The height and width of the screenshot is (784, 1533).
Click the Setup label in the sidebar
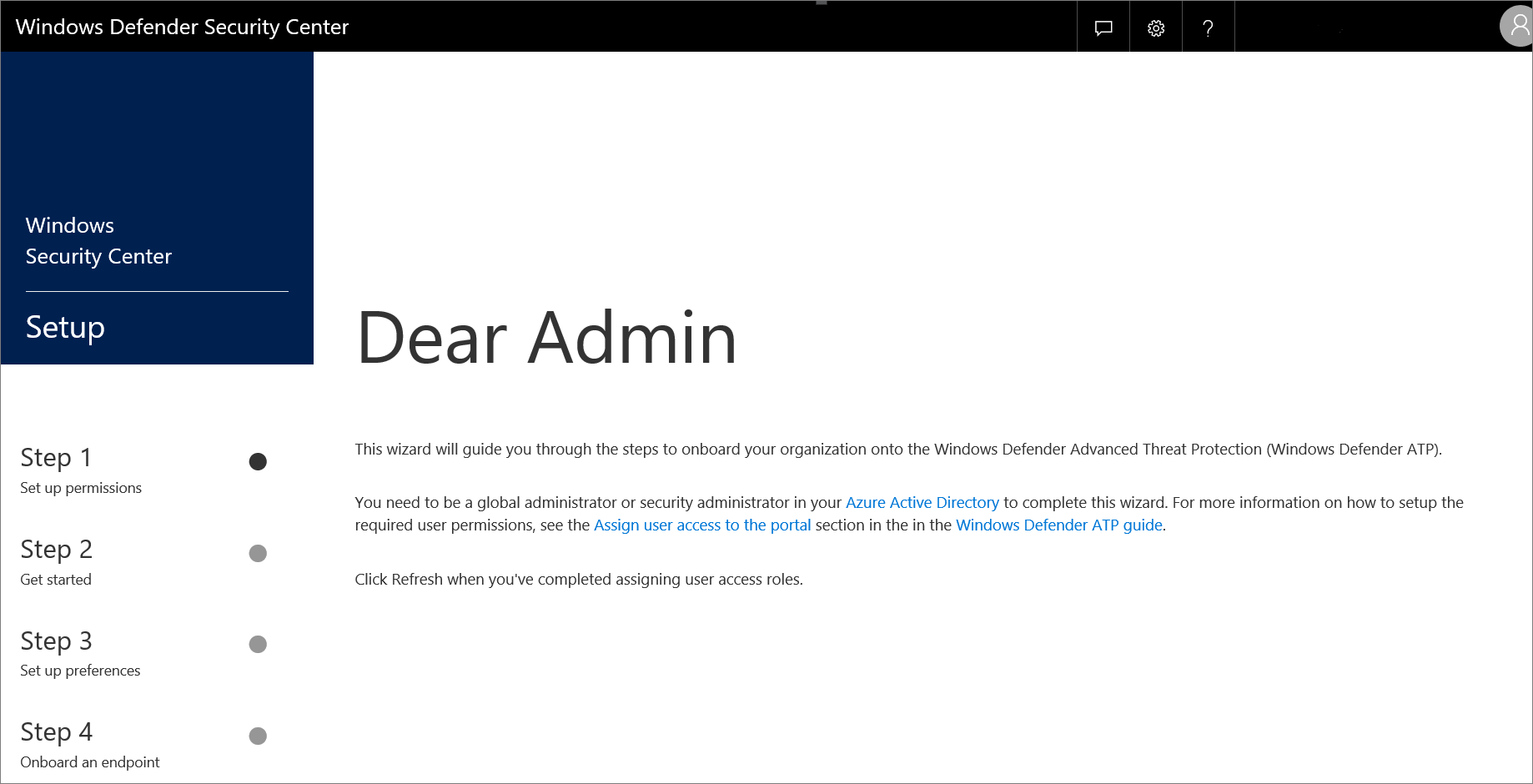click(65, 327)
